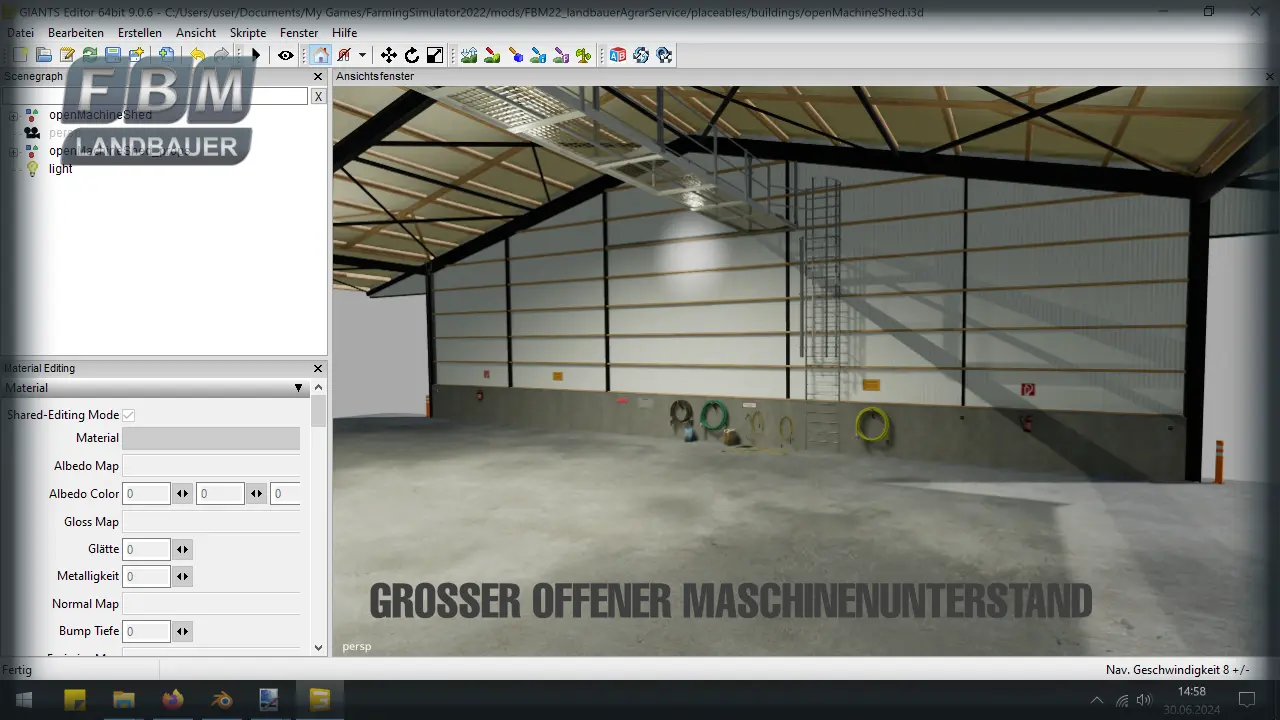Screen dimensions: 1280x720
Task: Expand the openMachineShed tree node
Action: click(14, 116)
